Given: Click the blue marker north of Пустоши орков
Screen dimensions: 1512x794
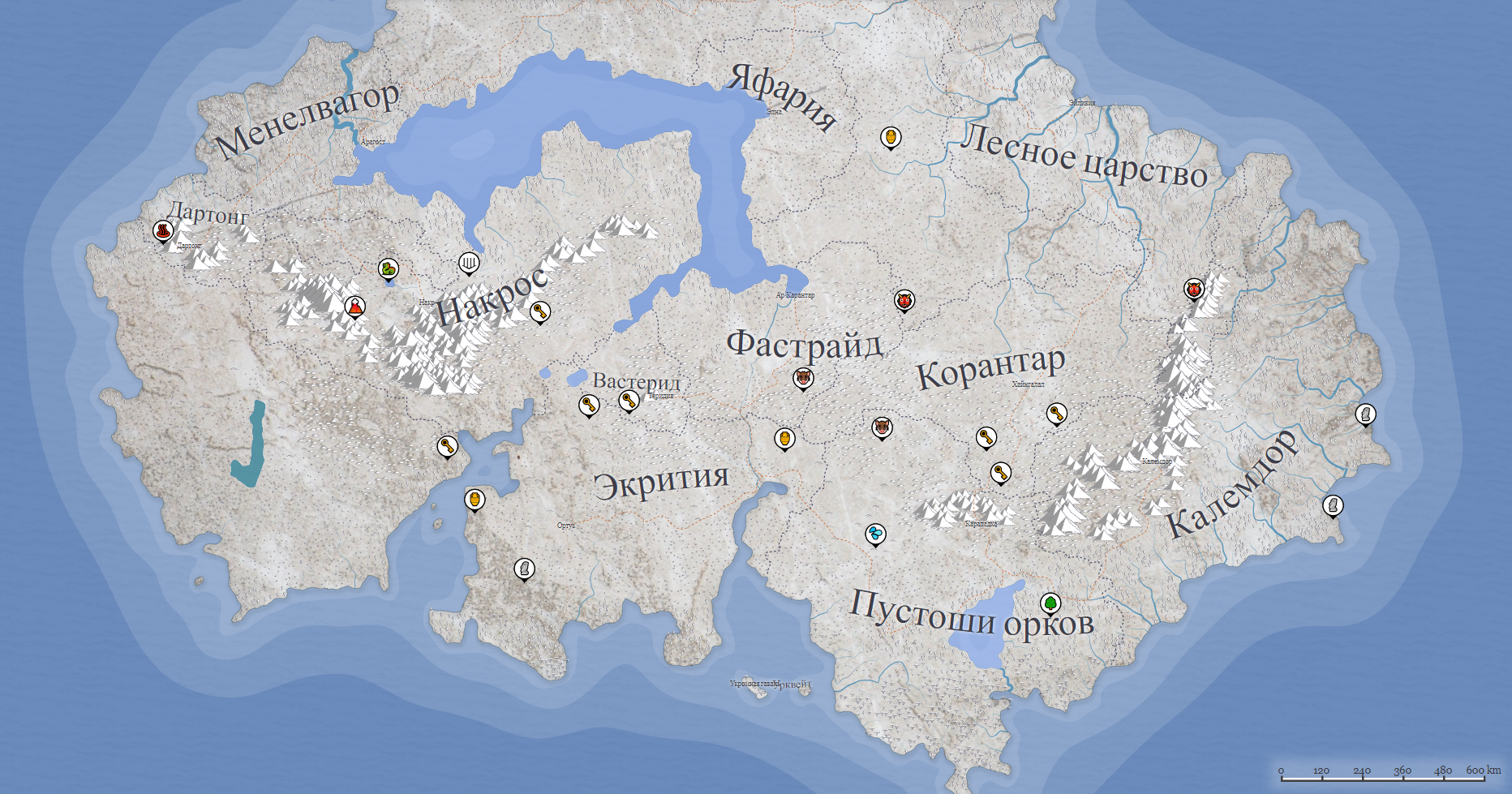Looking at the screenshot, I should (875, 534).
